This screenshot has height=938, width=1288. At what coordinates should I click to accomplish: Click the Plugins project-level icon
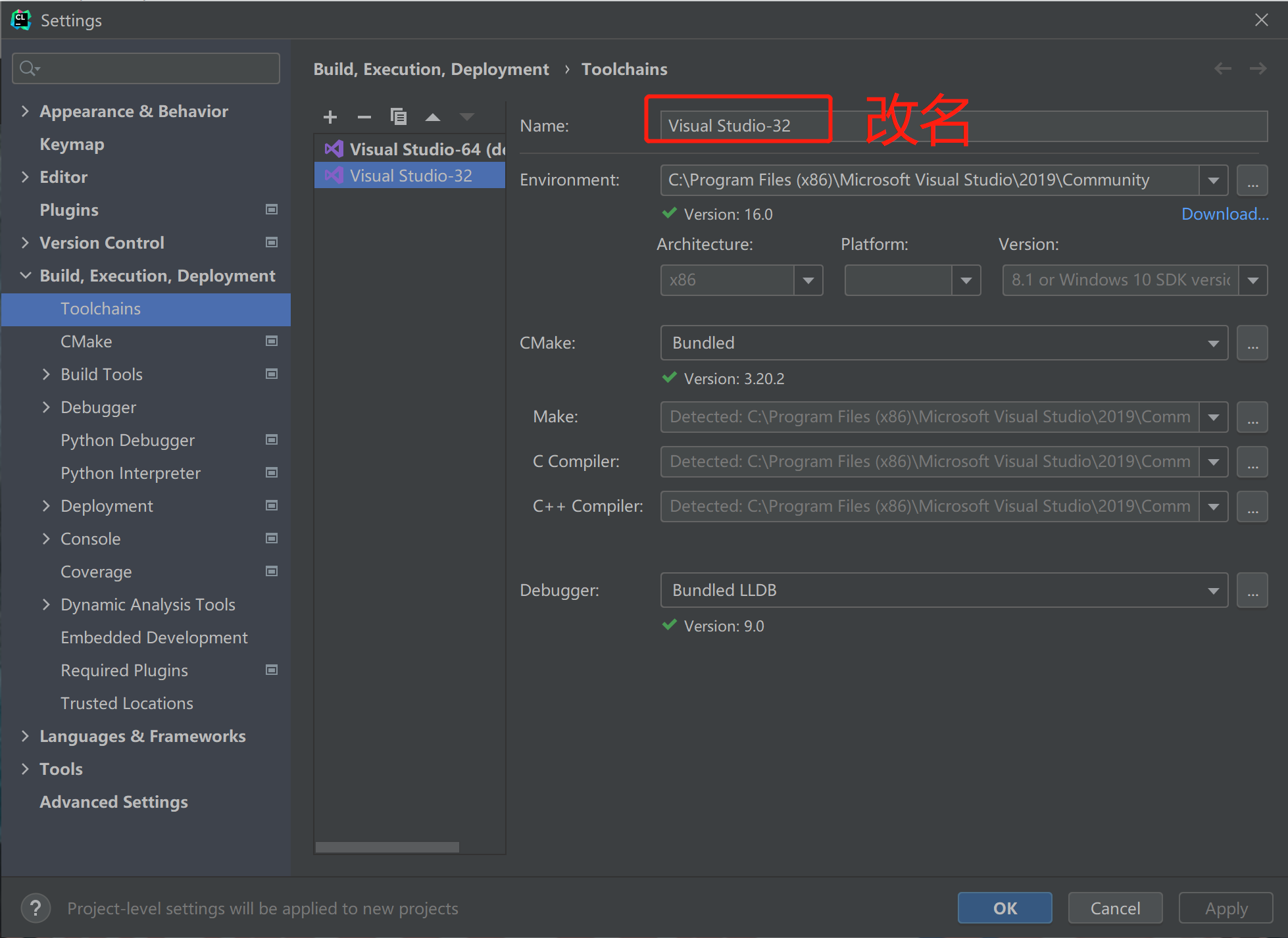click(x=271, y=209)
